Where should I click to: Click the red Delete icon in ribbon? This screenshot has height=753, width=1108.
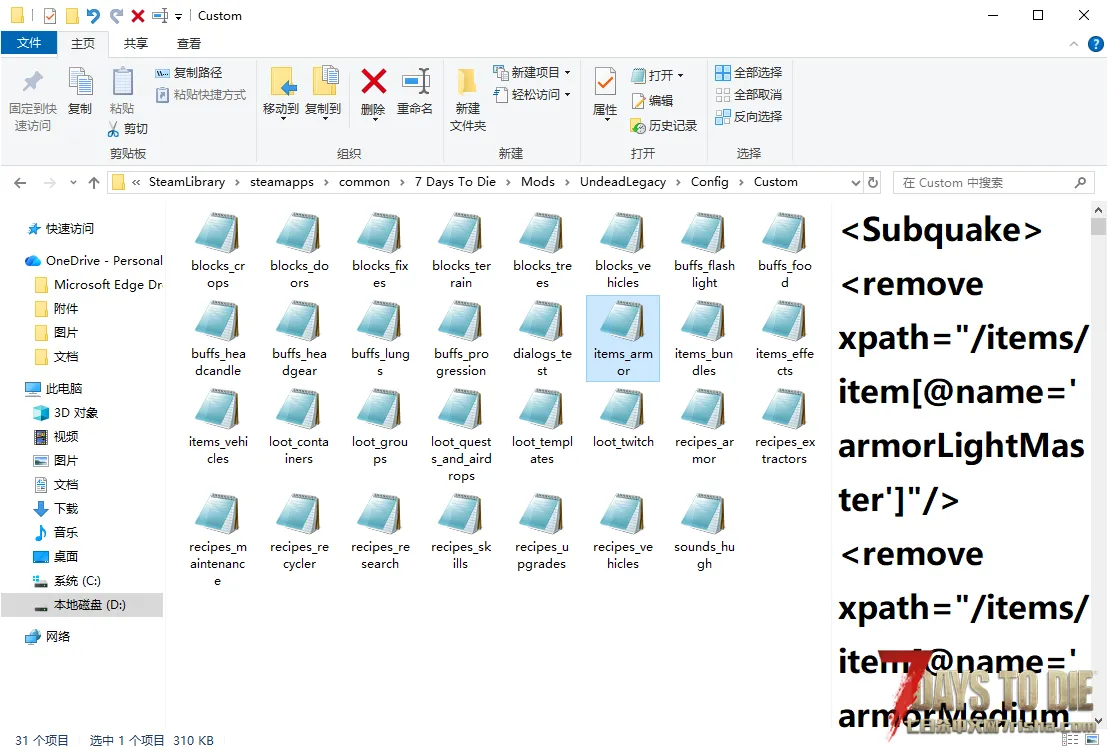pos(373,82)
